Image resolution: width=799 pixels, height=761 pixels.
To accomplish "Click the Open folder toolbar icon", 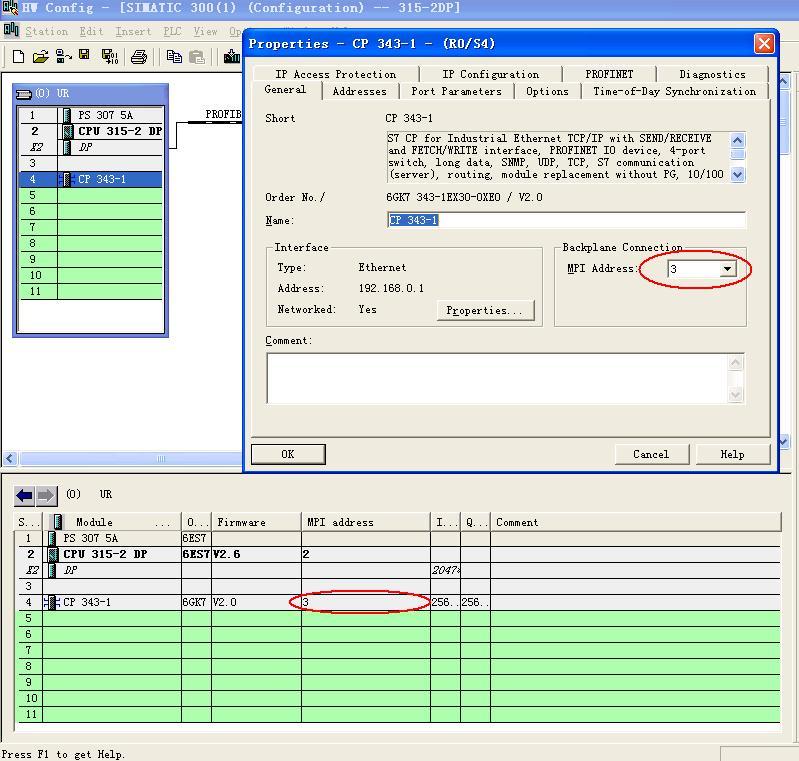I will (41, 56).
